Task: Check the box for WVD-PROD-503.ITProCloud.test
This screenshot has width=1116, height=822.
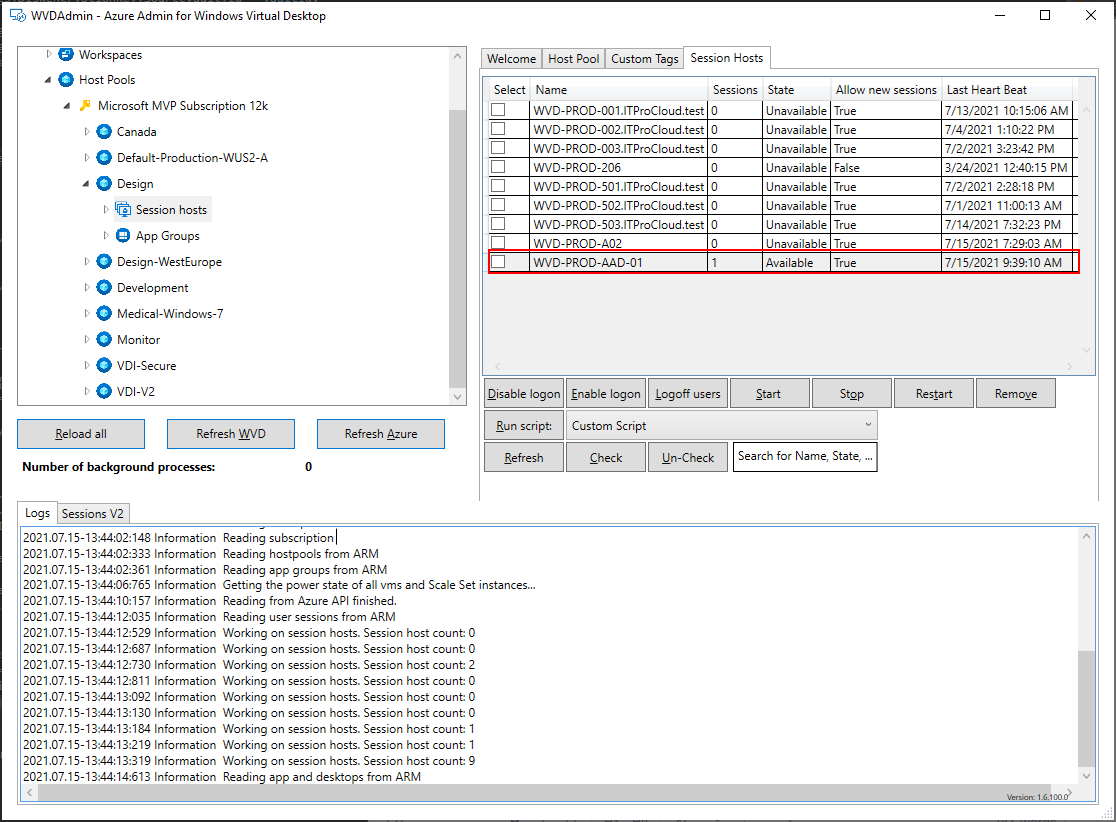Action: click(x=498, y=223)
